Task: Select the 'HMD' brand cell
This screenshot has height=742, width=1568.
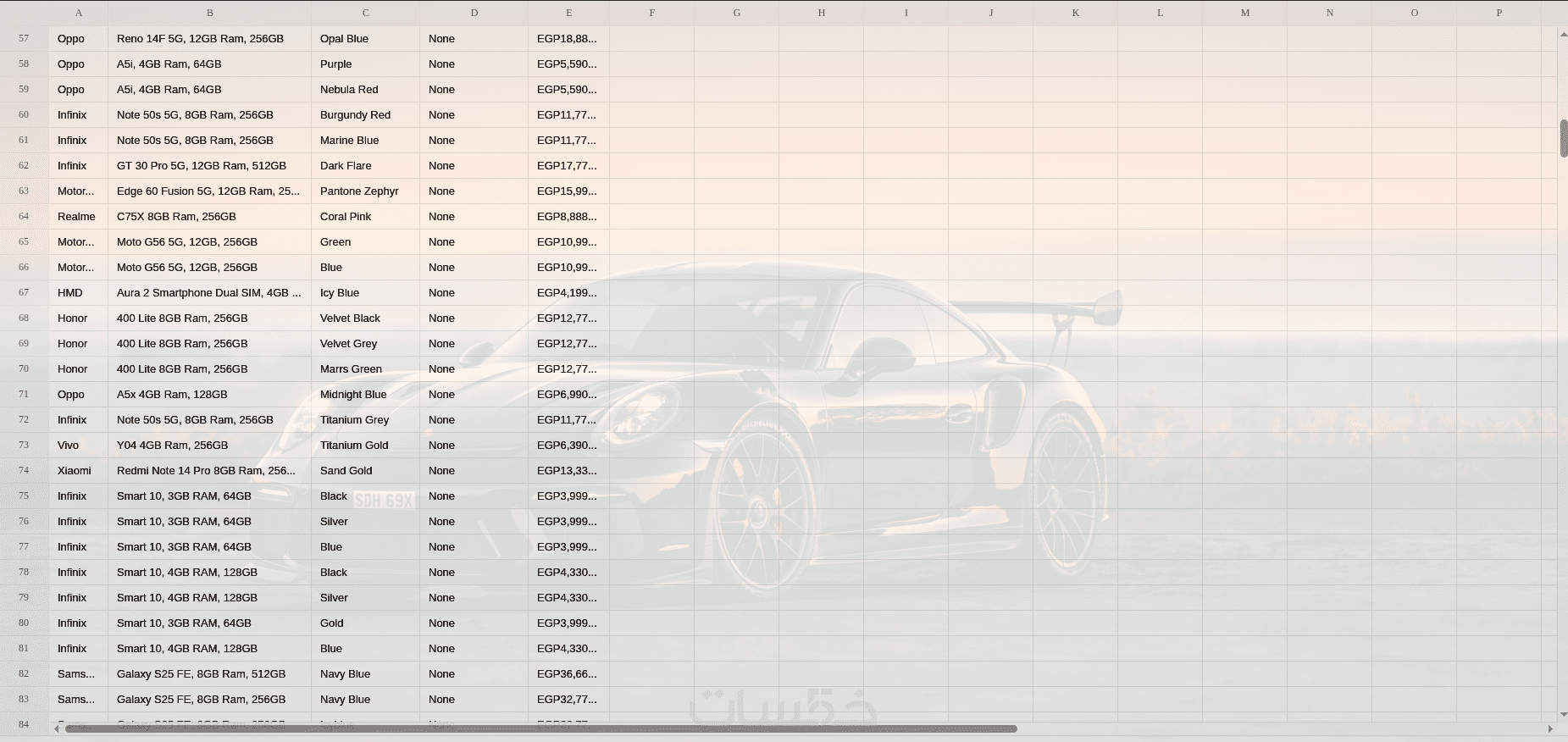Action: pos(79,292)
